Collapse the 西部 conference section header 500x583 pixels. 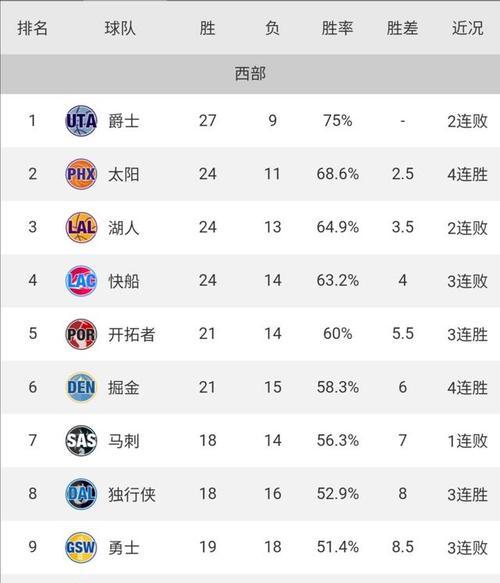point(250,74)
